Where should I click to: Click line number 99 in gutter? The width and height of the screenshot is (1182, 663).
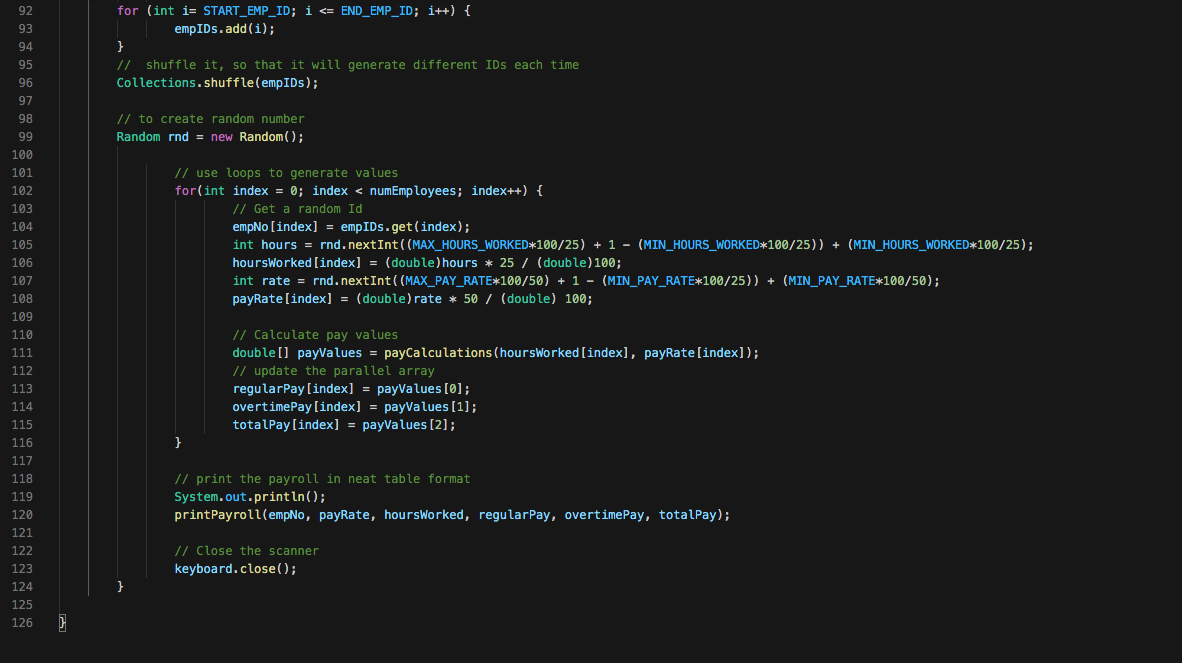click(x=26, y=136)
